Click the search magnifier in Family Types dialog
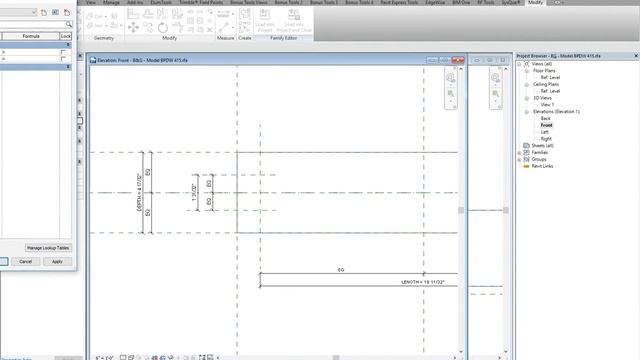The height and width of the screenshot is (360, 640). 69,24
